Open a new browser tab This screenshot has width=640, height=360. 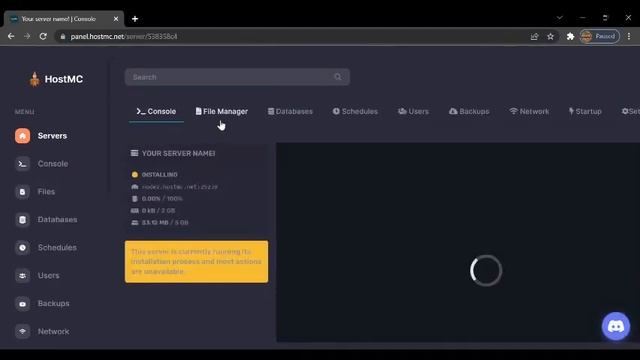point(135,19)
